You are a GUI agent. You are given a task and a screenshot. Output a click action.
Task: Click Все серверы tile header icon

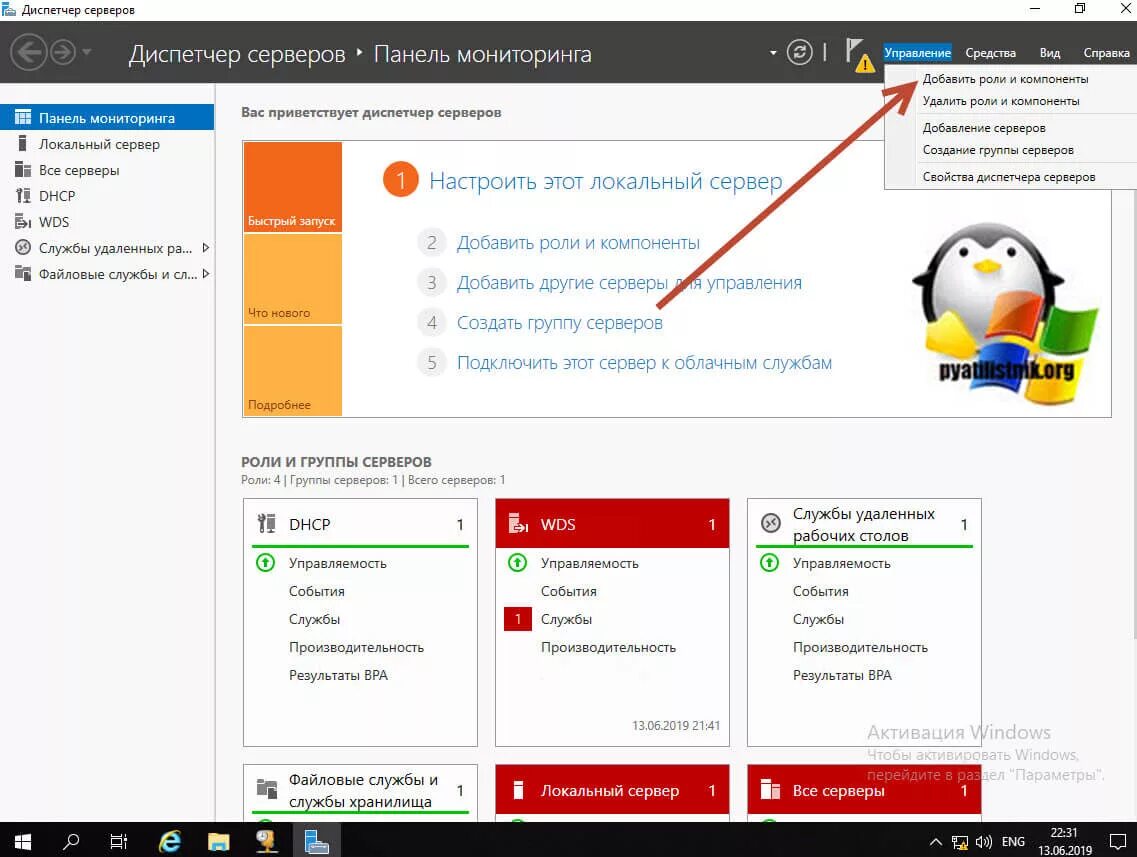(770, 789)
